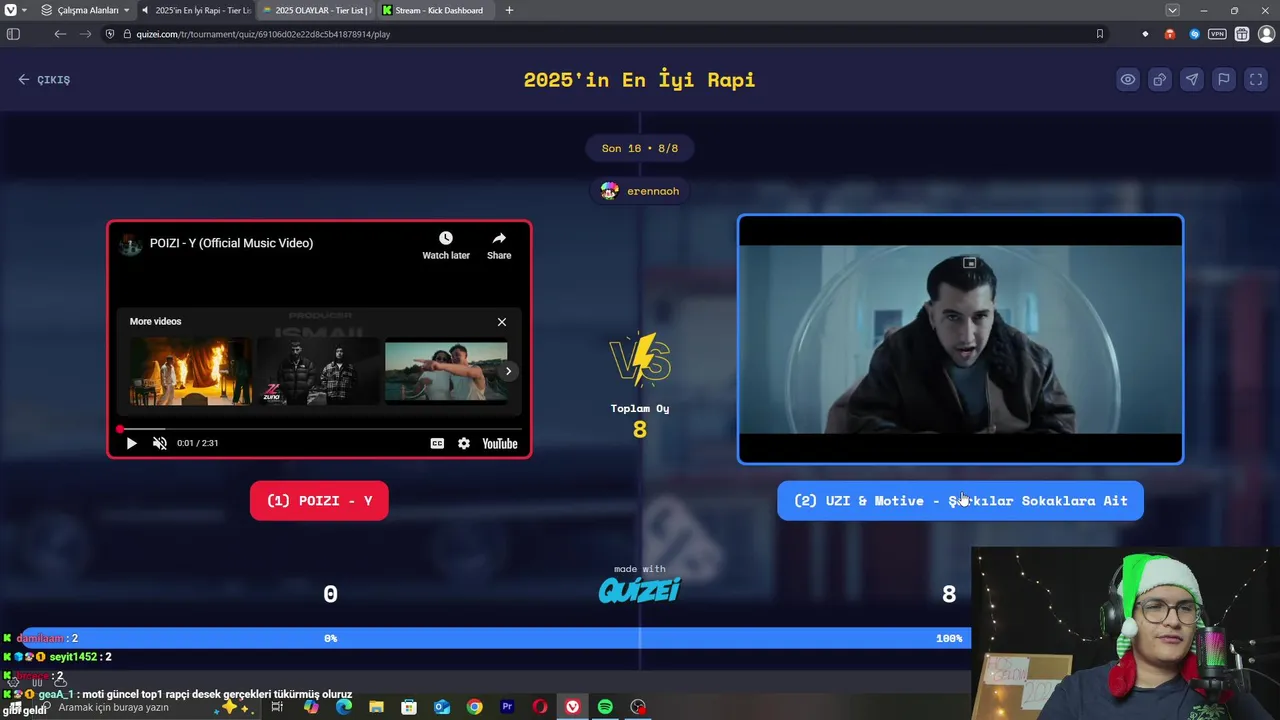The image size is (1280, 720).
Task: Vote for (2) UZI & Motive button
Action: tap(960, 501)
